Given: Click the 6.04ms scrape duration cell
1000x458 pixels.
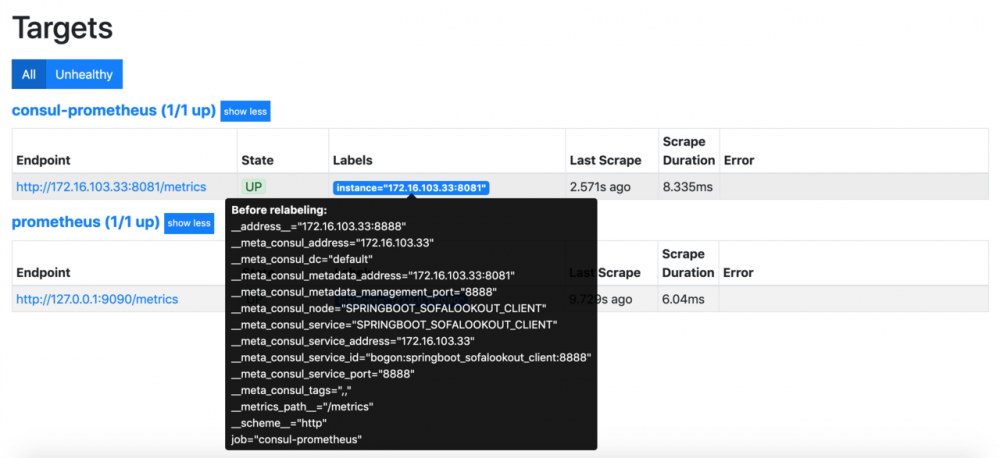Looking at the screenshot, I should pos(682,299).
